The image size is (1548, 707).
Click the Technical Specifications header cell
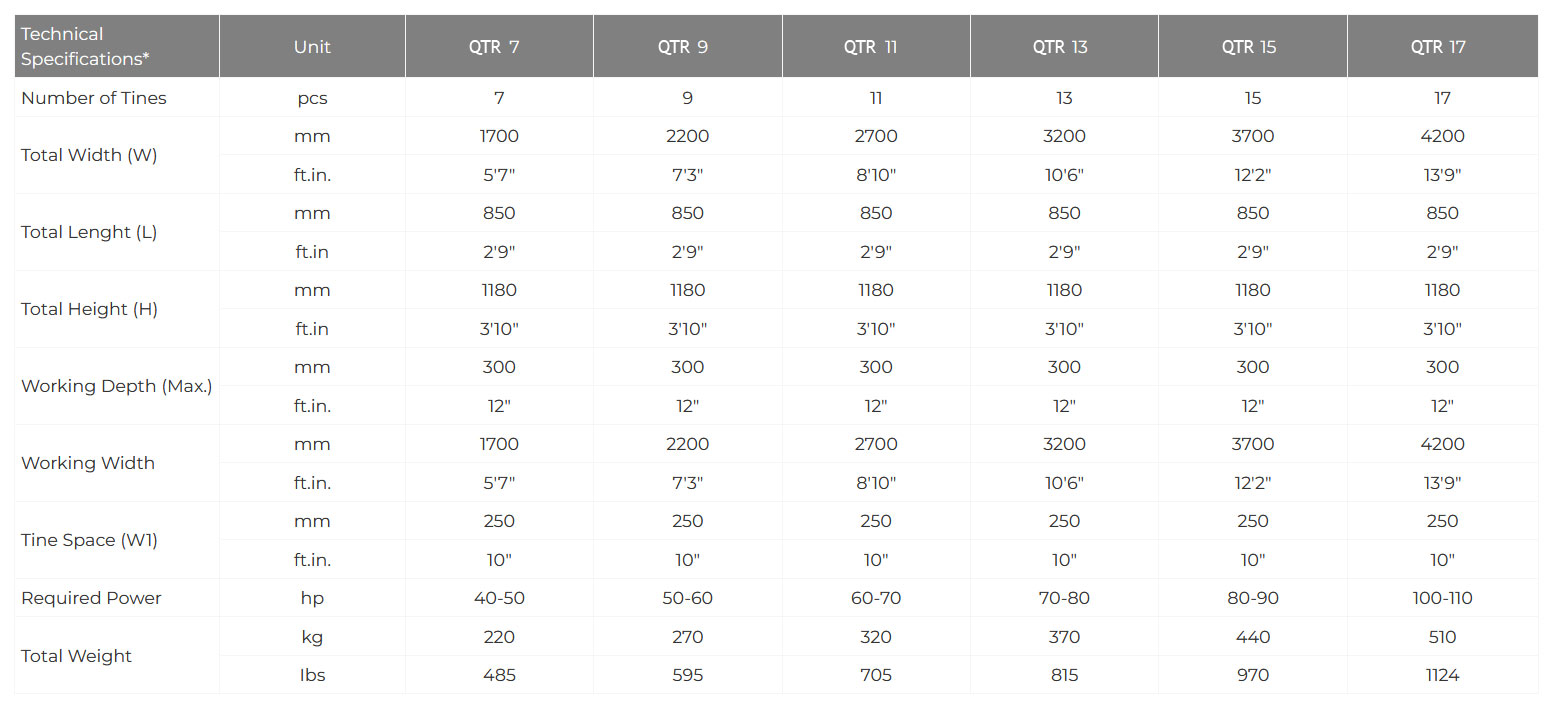coord(85,47)
